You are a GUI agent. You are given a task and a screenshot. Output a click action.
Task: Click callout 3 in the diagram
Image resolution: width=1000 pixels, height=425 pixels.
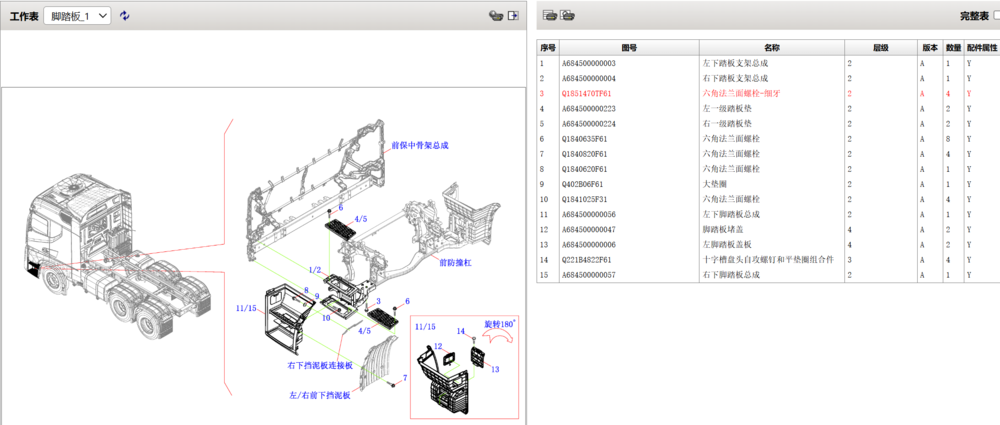pos(378,301)
